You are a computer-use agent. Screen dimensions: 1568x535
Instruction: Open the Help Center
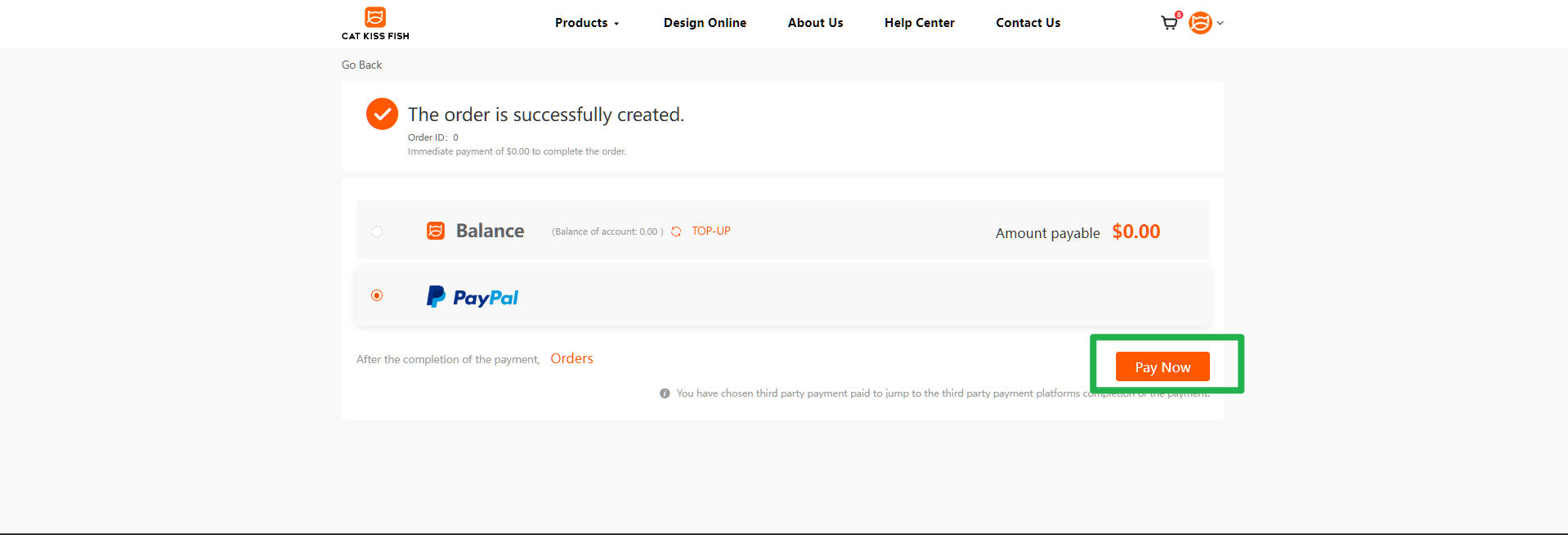coord(919,23)
